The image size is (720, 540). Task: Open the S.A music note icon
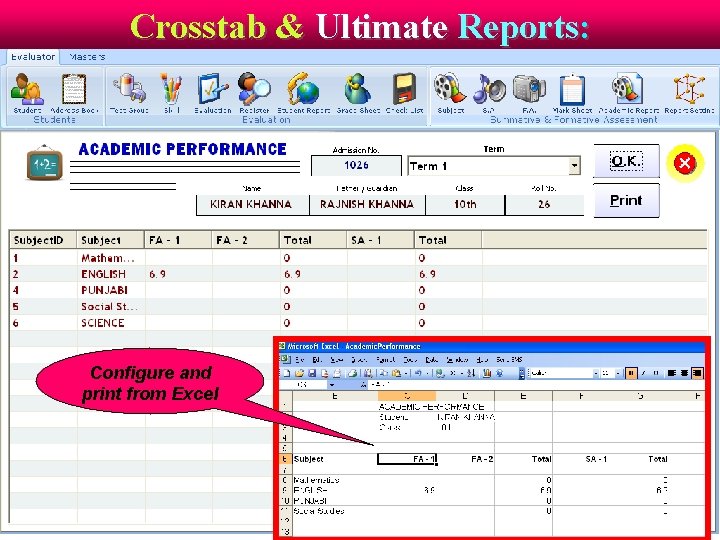point(489,89)
